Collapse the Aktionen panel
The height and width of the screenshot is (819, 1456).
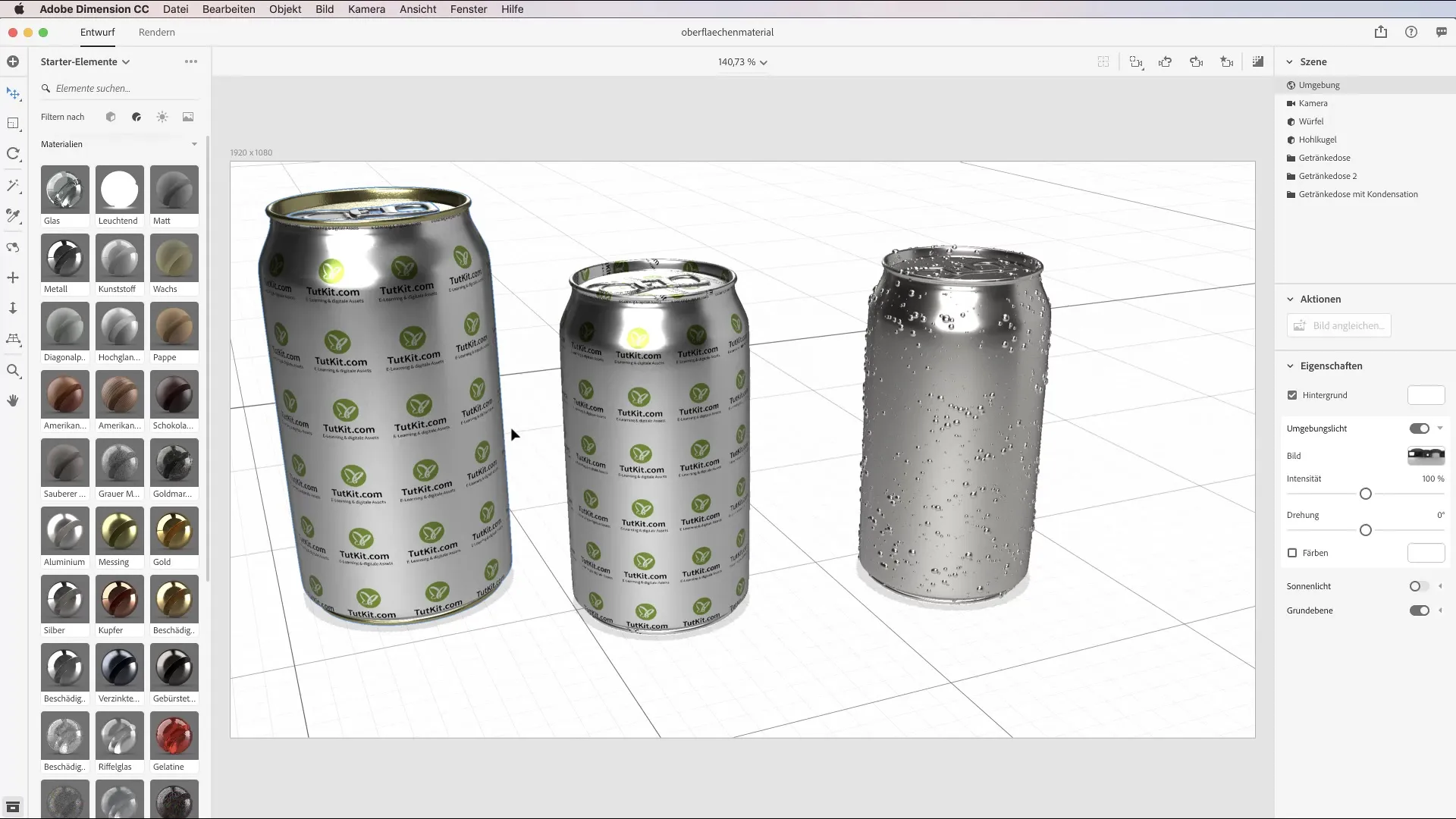pyautogui.click(x=1290, y=299)
